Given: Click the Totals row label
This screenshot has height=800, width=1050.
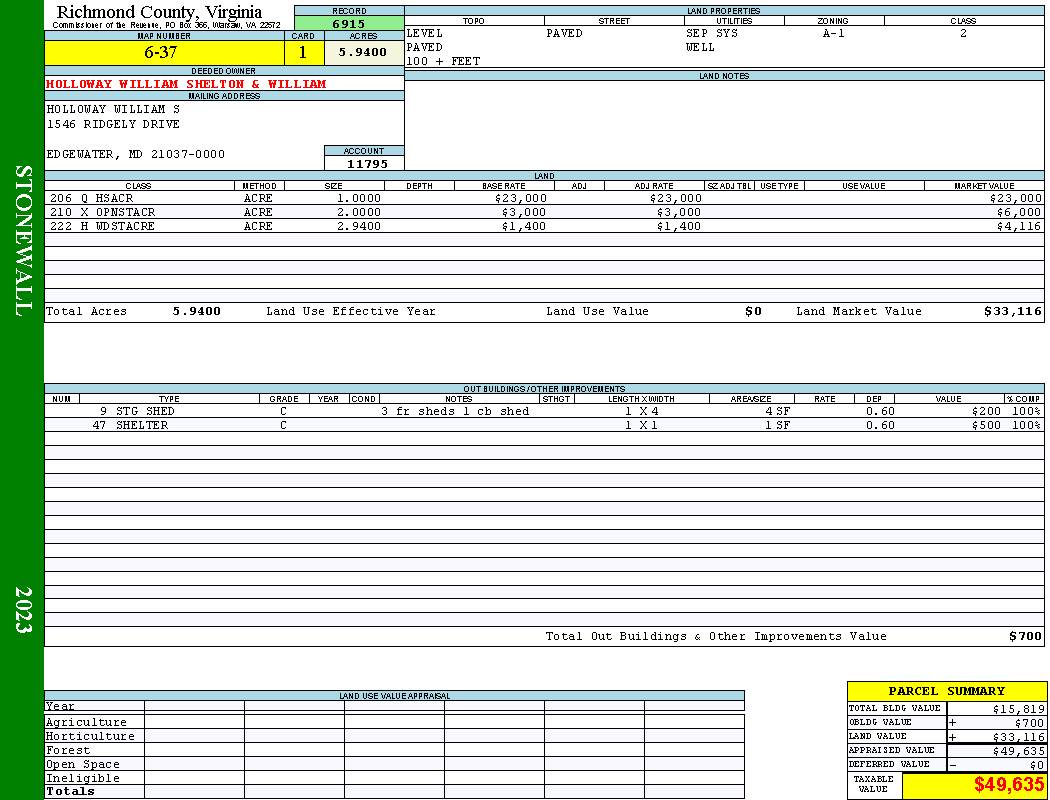Looking at the screenshot, I should point(70,791).
